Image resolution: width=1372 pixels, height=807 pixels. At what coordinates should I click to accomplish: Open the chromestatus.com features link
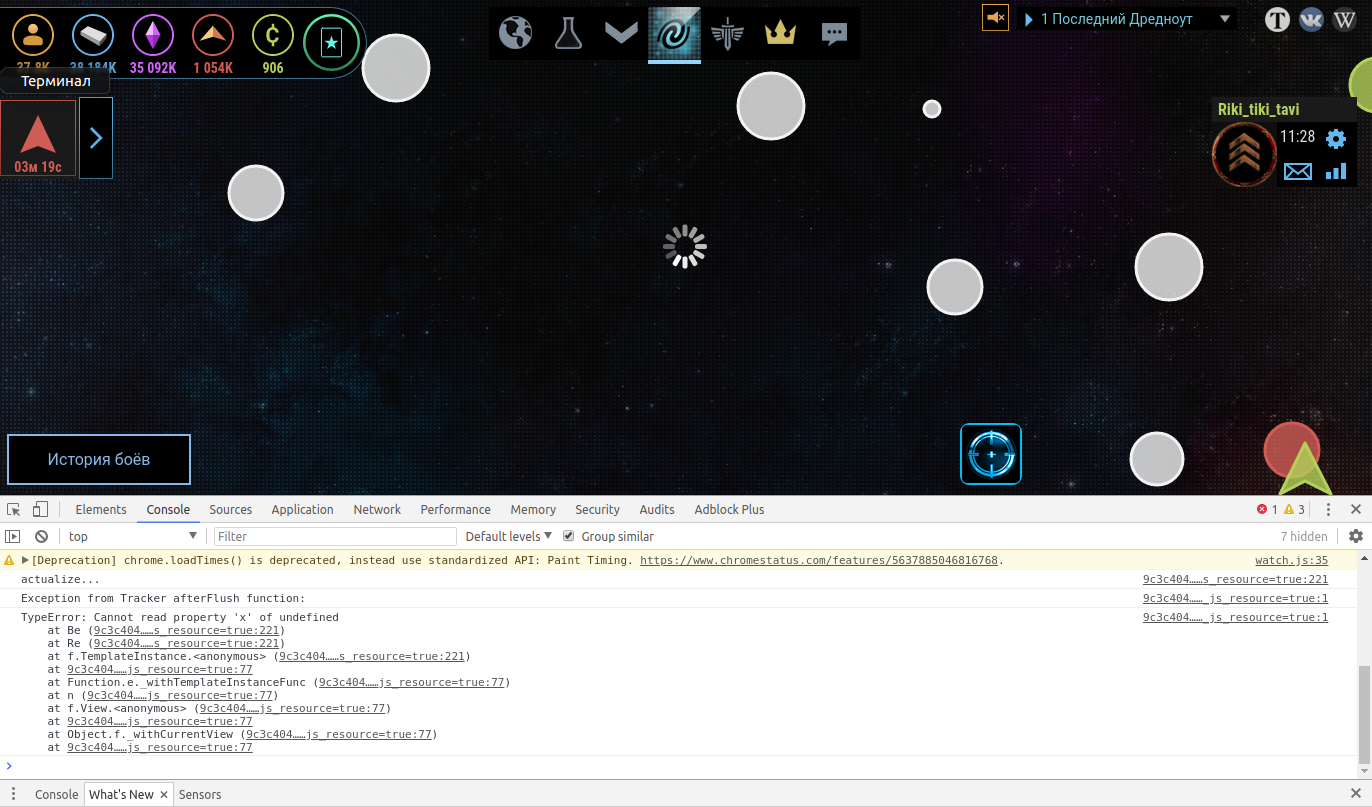click(818, 560)
